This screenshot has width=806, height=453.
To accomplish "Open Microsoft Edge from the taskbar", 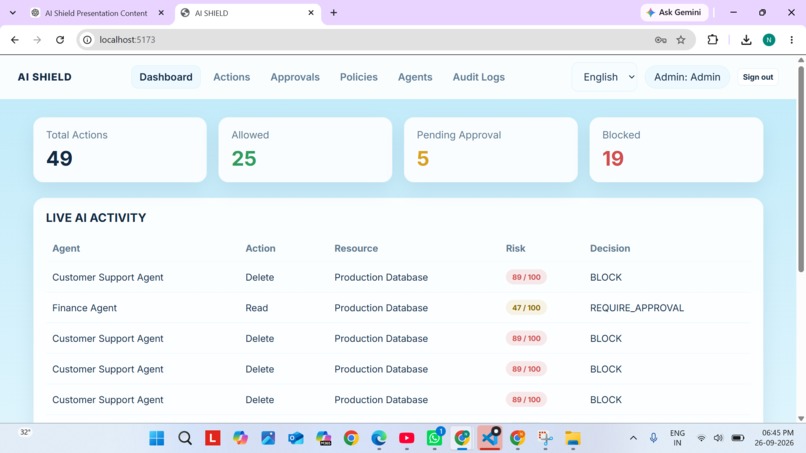I will [379, 438].
